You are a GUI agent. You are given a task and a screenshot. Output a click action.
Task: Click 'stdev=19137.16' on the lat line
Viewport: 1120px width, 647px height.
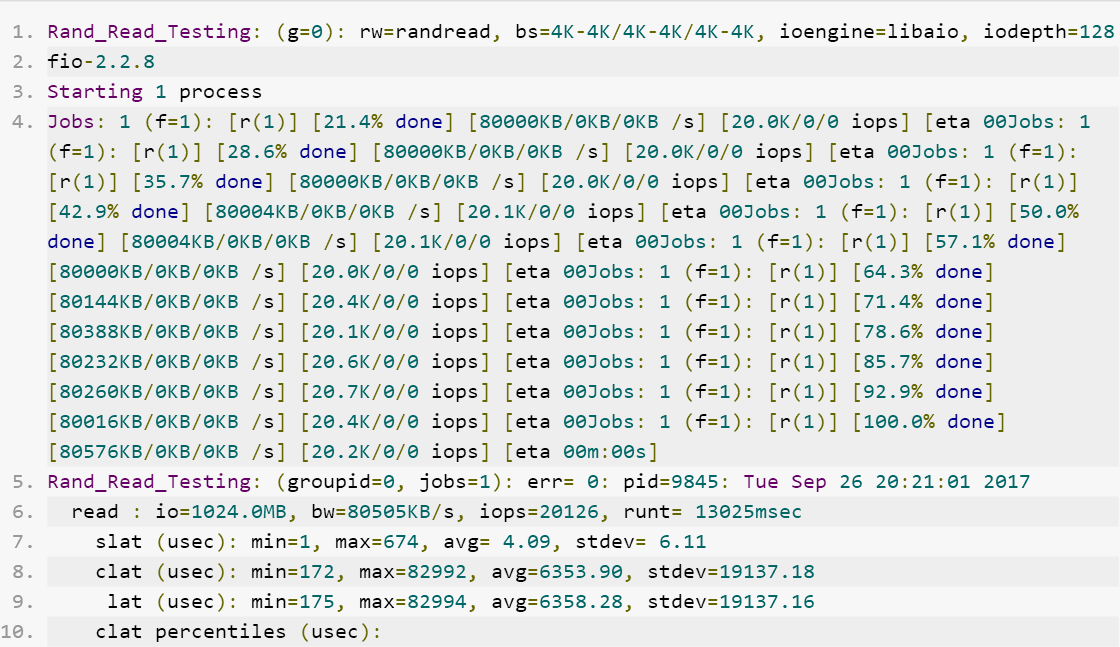click(731, 602)
